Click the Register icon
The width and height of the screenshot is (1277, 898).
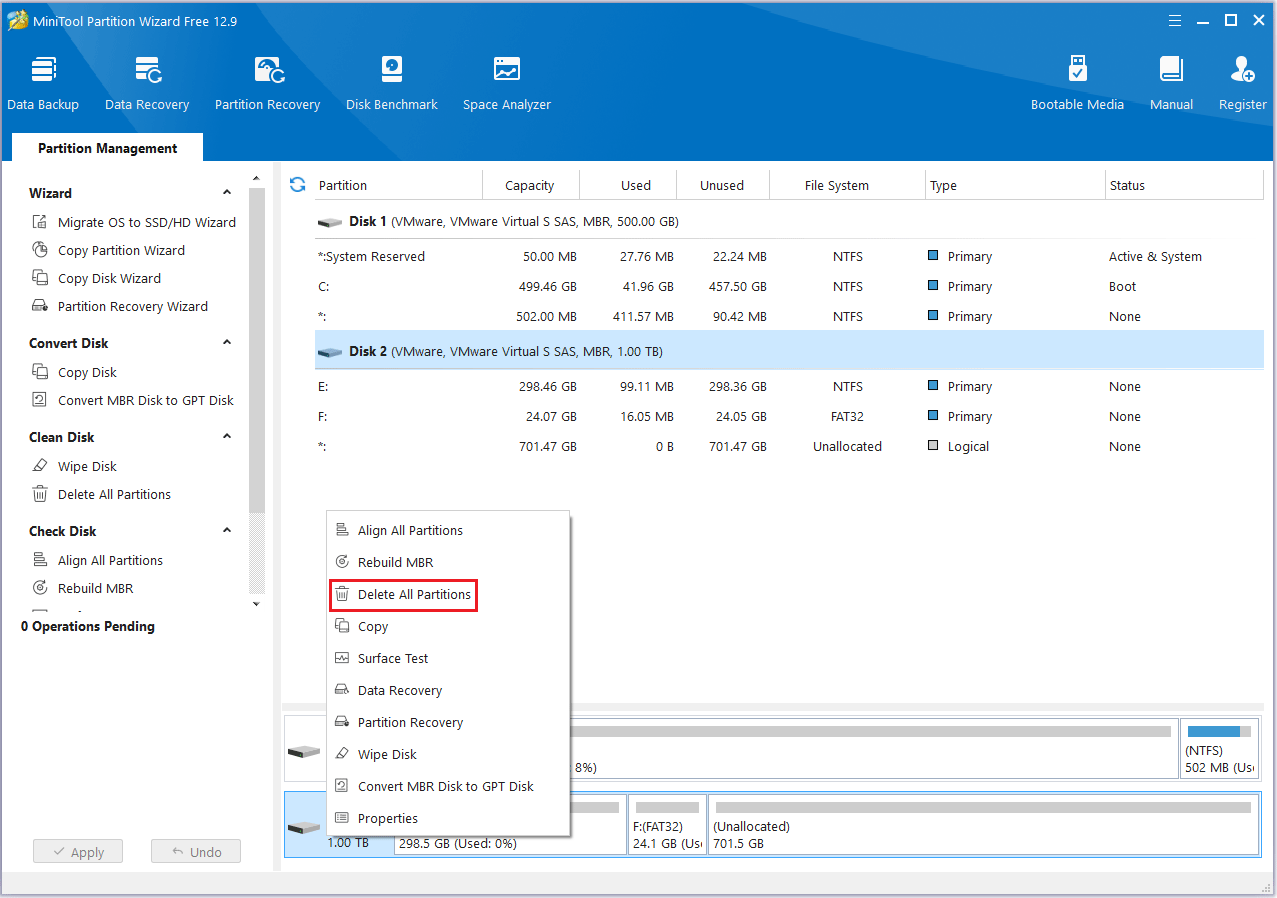pyautogui.click(x=1243, y=83)
